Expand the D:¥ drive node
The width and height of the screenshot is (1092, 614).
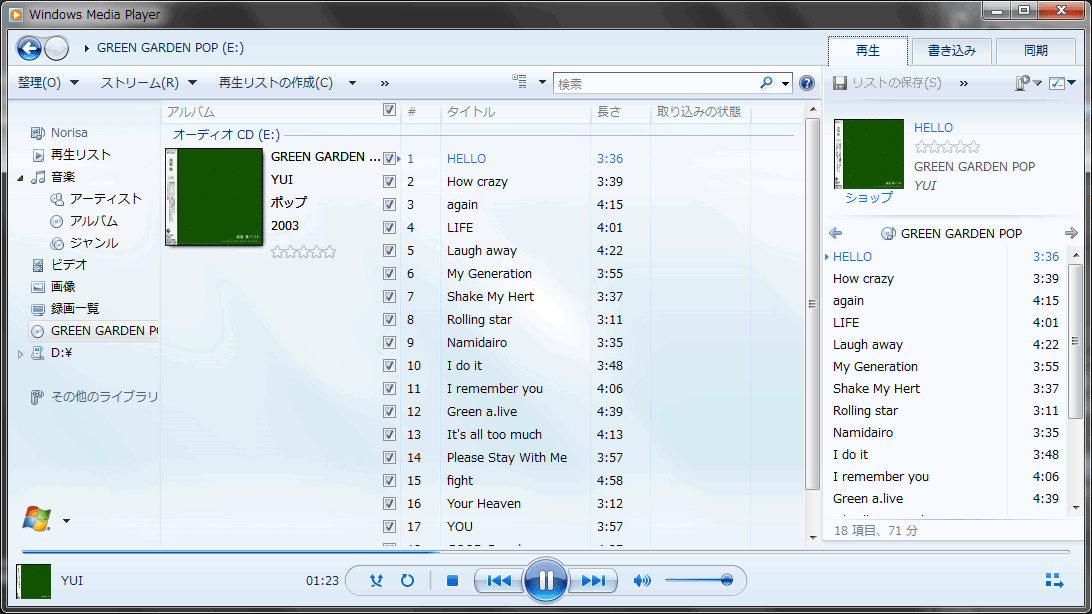tap(20, 354)
